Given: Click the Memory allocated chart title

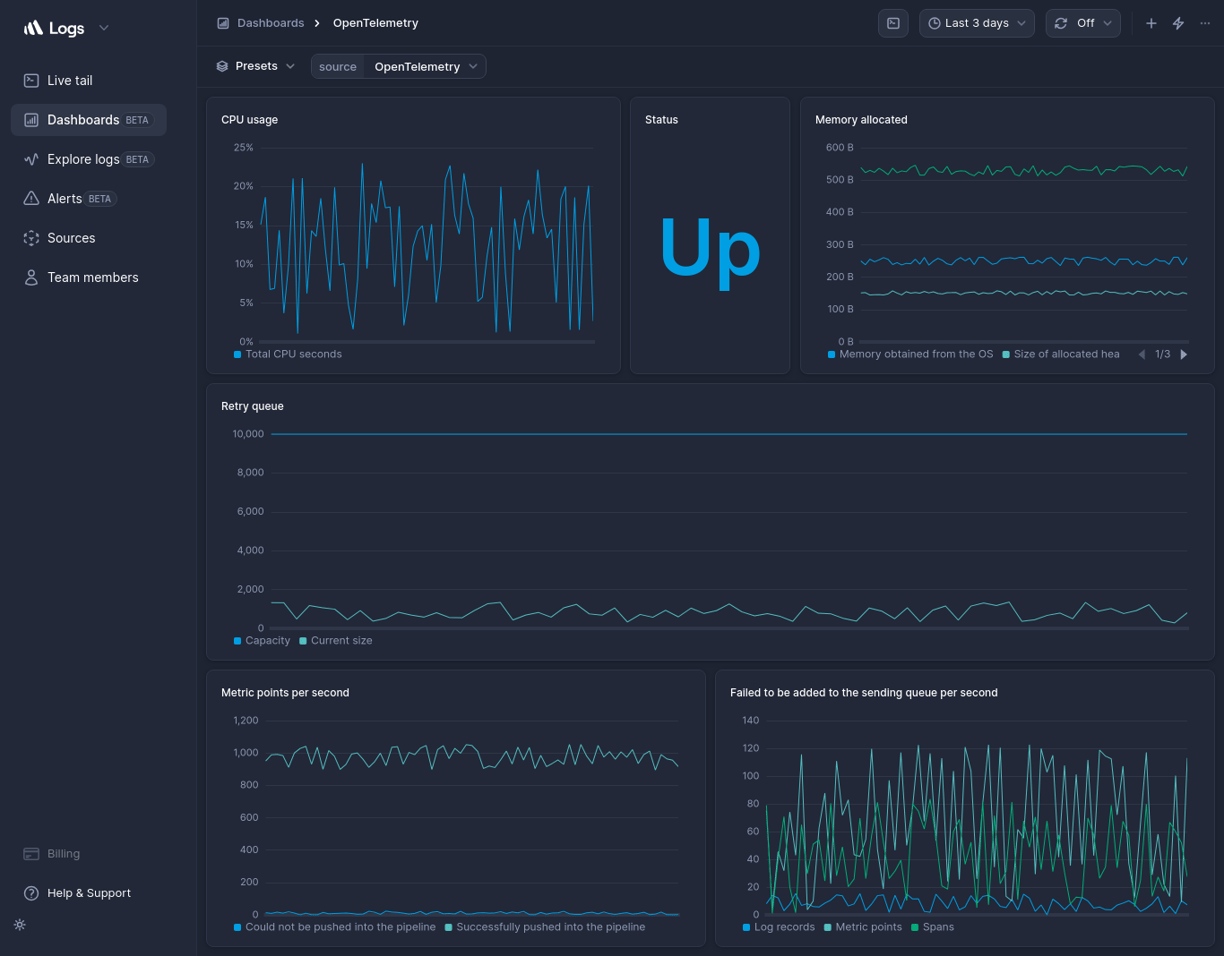Looking at the screenshot, I should click(861, 120).
